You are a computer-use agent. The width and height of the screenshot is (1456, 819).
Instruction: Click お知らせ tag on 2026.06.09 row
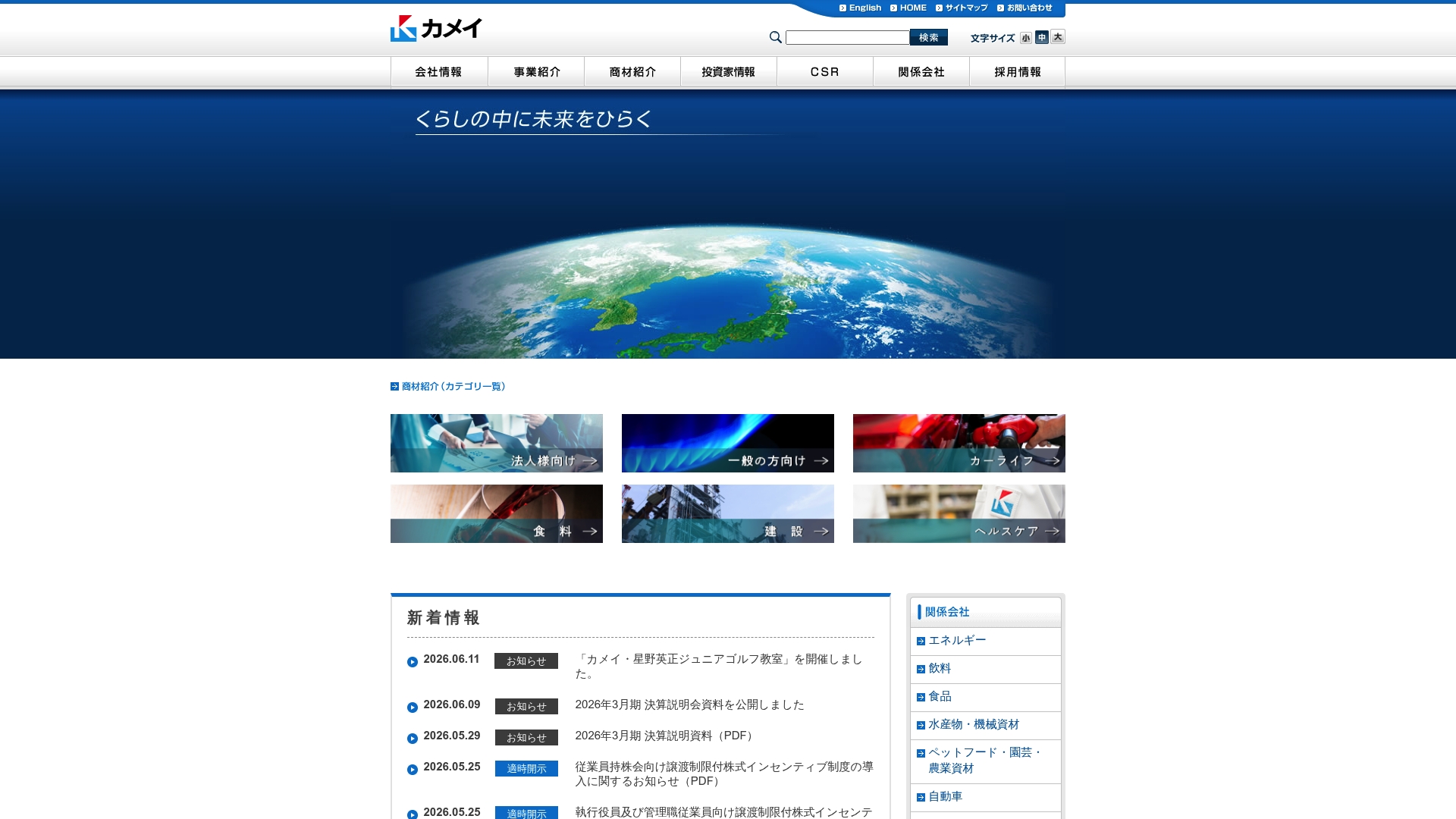(526, 707)
